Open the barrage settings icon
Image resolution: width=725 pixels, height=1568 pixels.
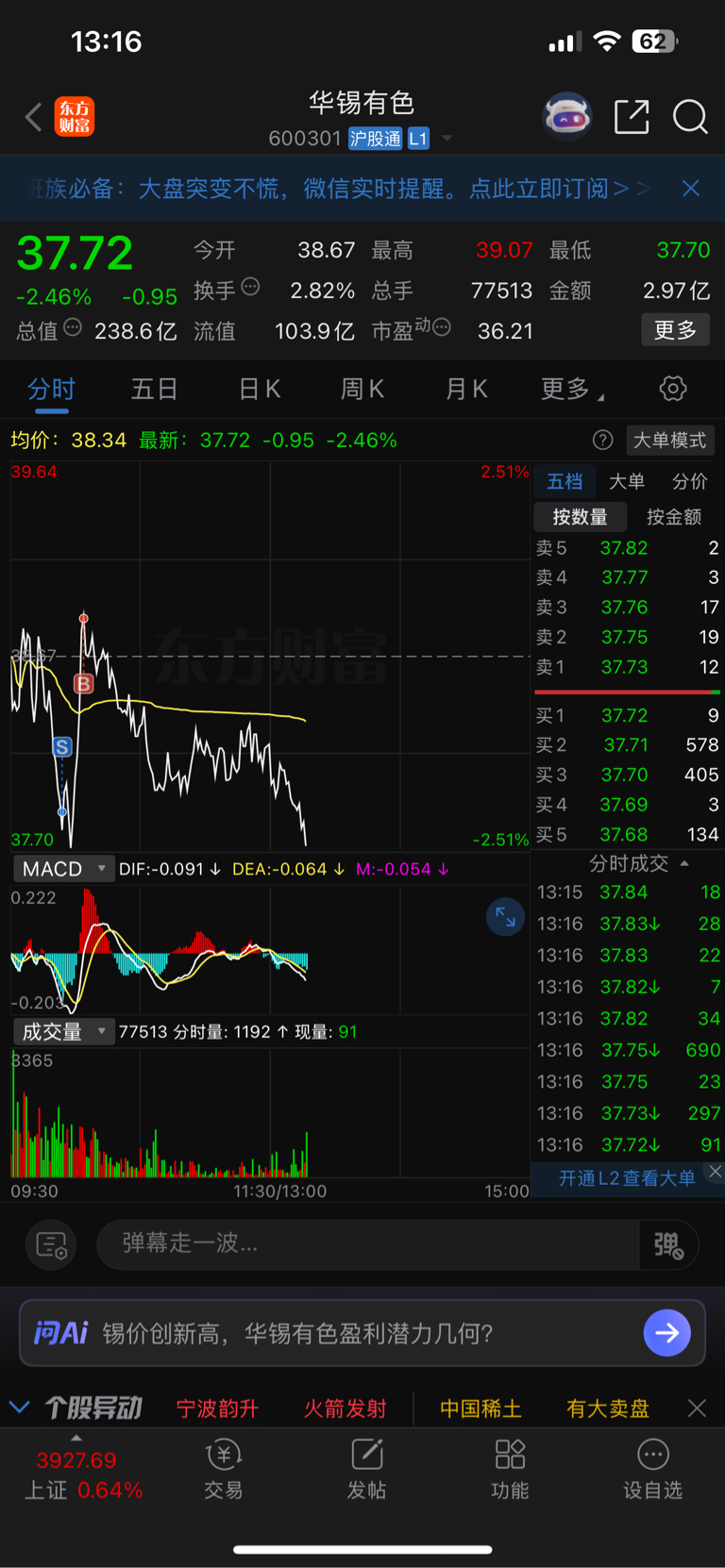click(51, 1244)
